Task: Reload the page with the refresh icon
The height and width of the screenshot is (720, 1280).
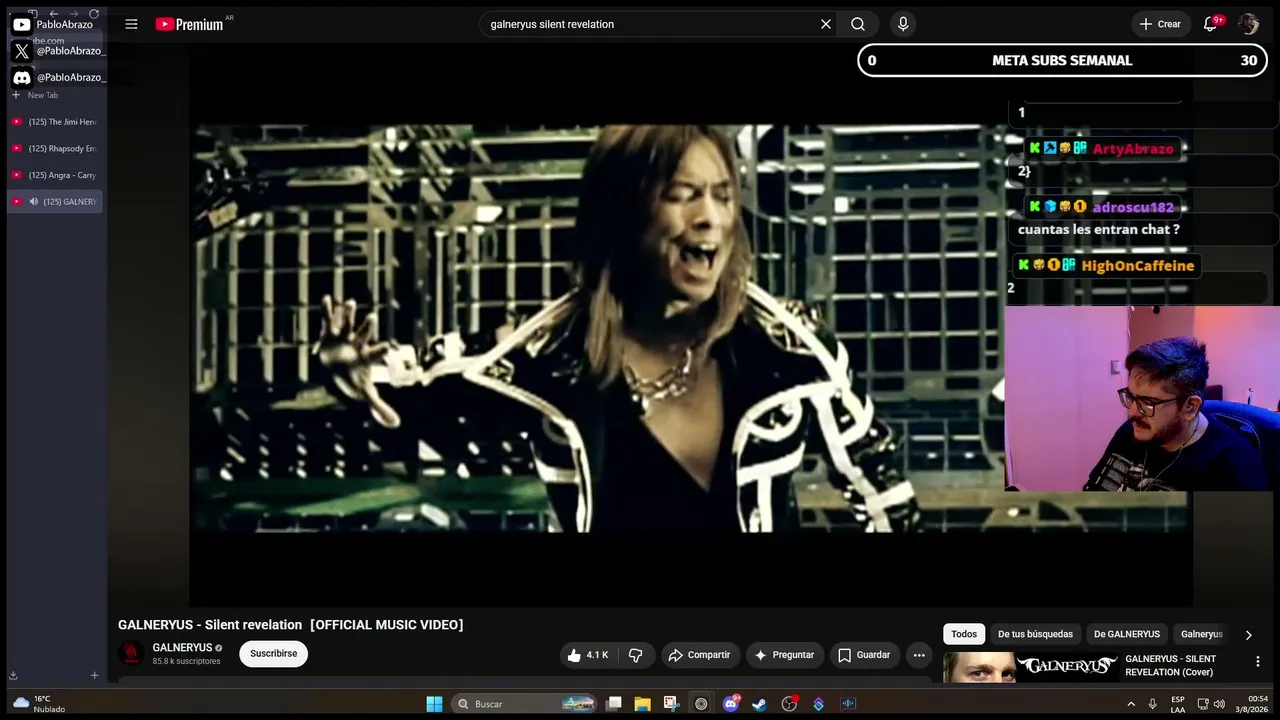Action: pyautogui.click(x=94, y=14)
